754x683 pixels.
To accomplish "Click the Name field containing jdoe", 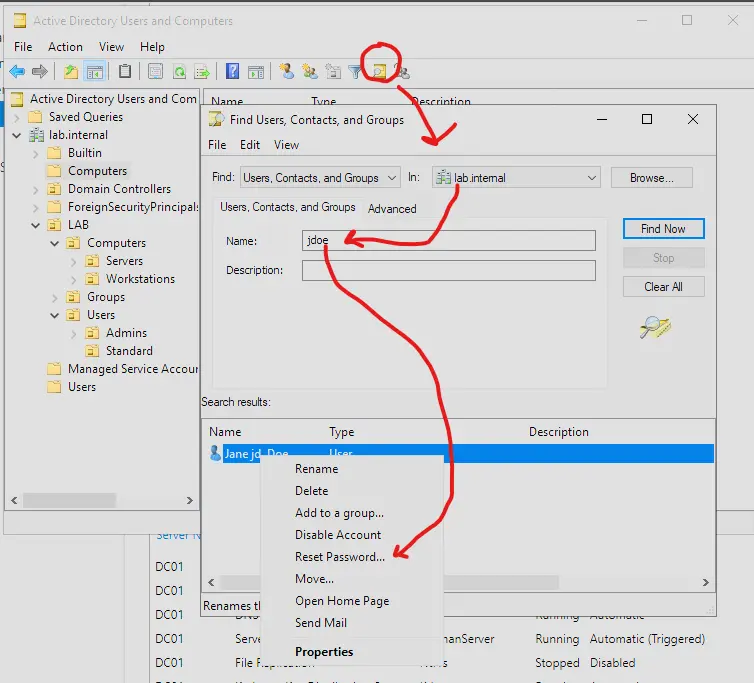I will [449, 240].
